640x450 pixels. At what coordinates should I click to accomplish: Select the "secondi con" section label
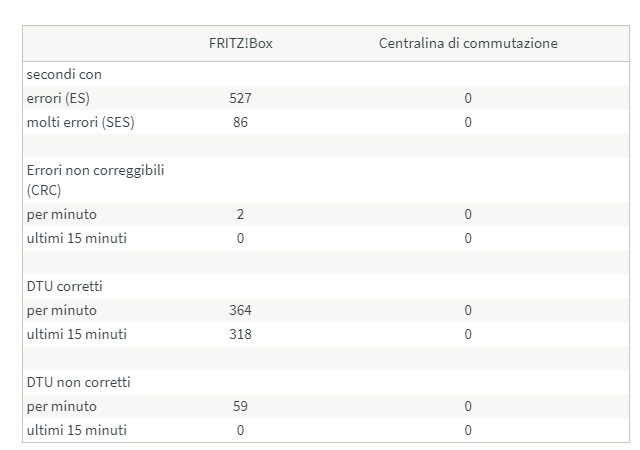coord(64,74)
